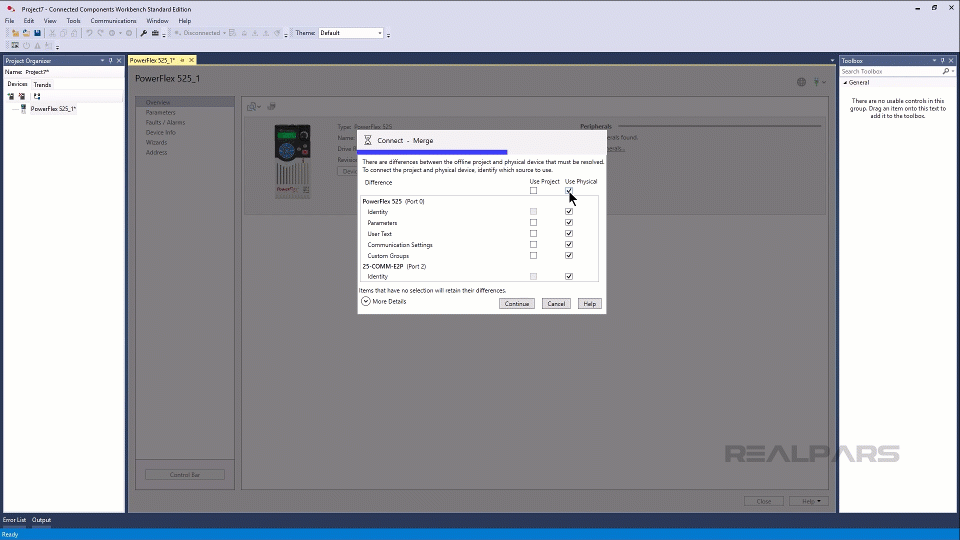The width and height of the screenshot is (960, 540).
Task: Click the Copy icon in toolbar
Action: (x=63, y=33)
